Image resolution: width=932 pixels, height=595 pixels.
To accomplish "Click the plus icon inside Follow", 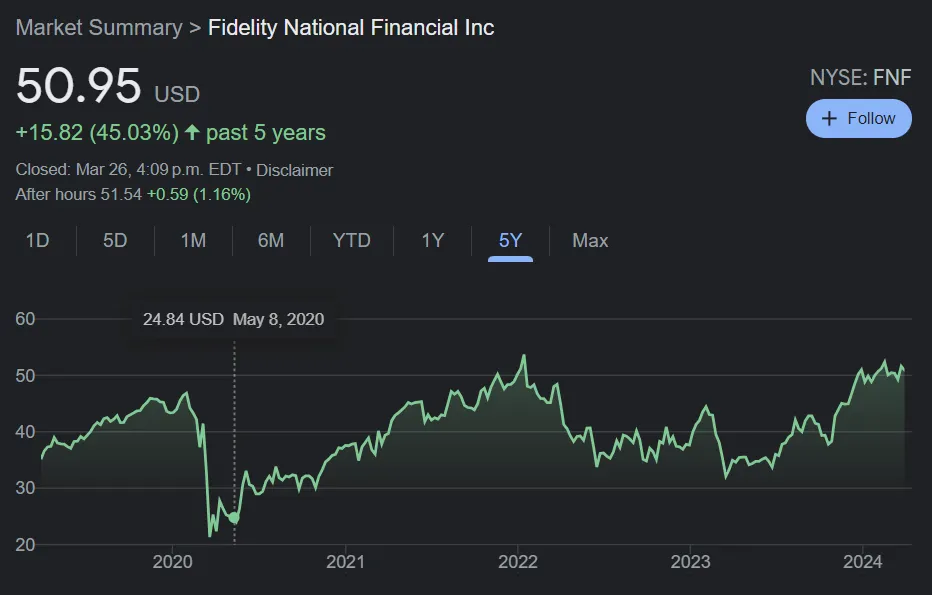I will tap(829, 118).
